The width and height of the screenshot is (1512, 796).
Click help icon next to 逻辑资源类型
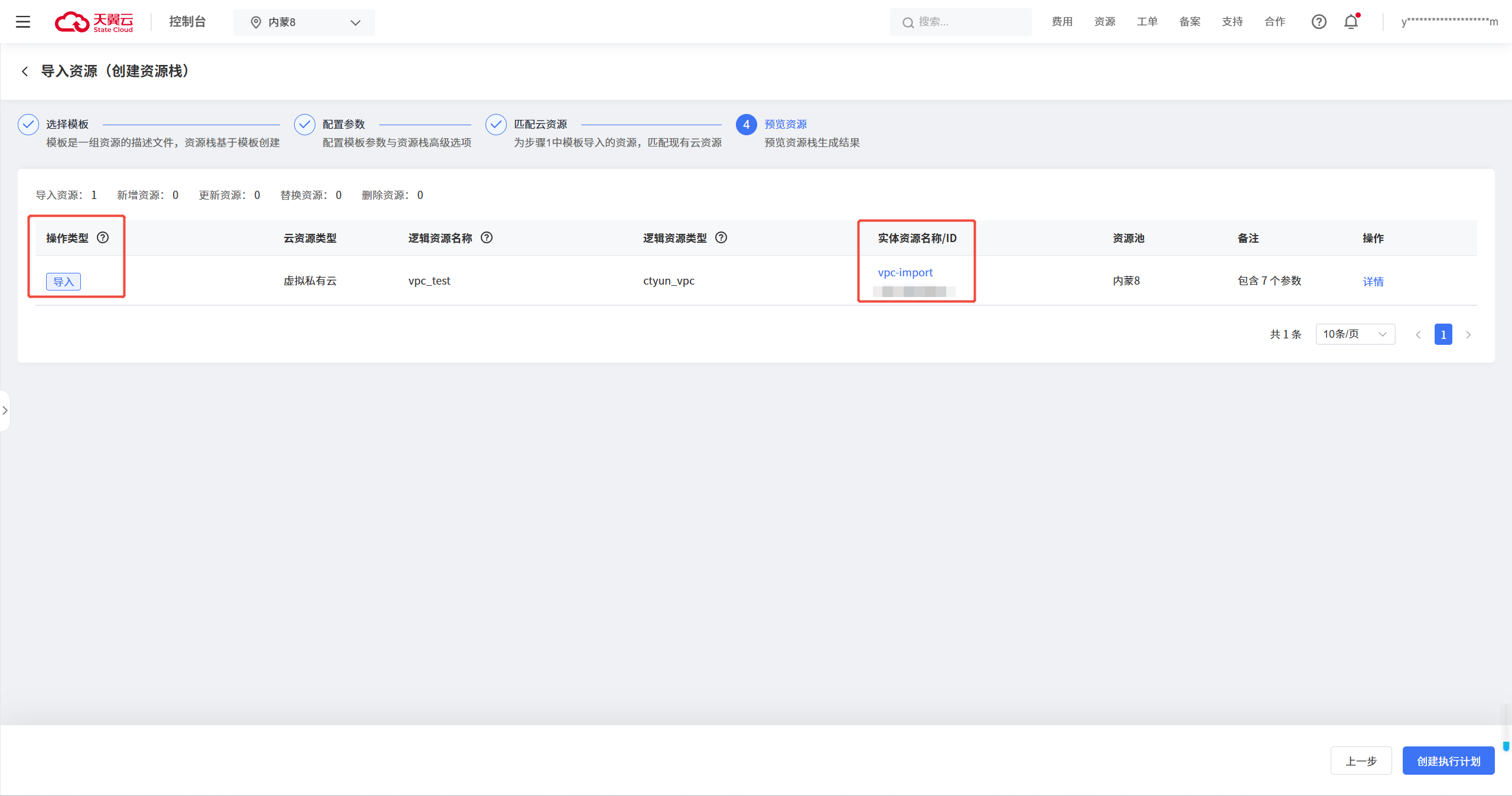coord(721,237)
